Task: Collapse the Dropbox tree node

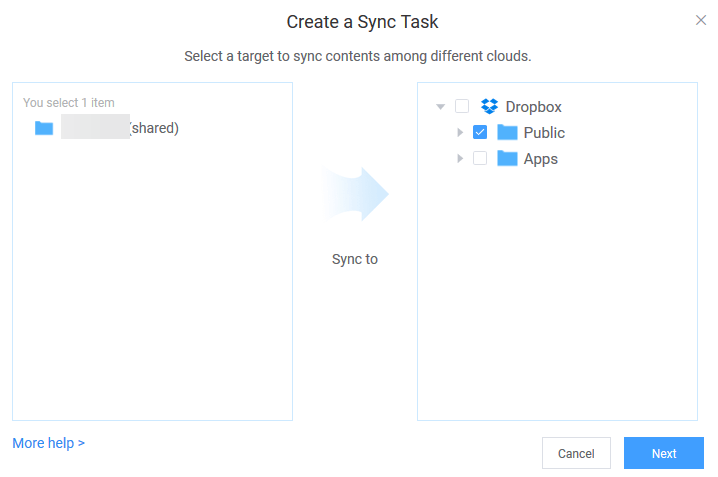Action: pyautogui.click(x=441, y=107)
